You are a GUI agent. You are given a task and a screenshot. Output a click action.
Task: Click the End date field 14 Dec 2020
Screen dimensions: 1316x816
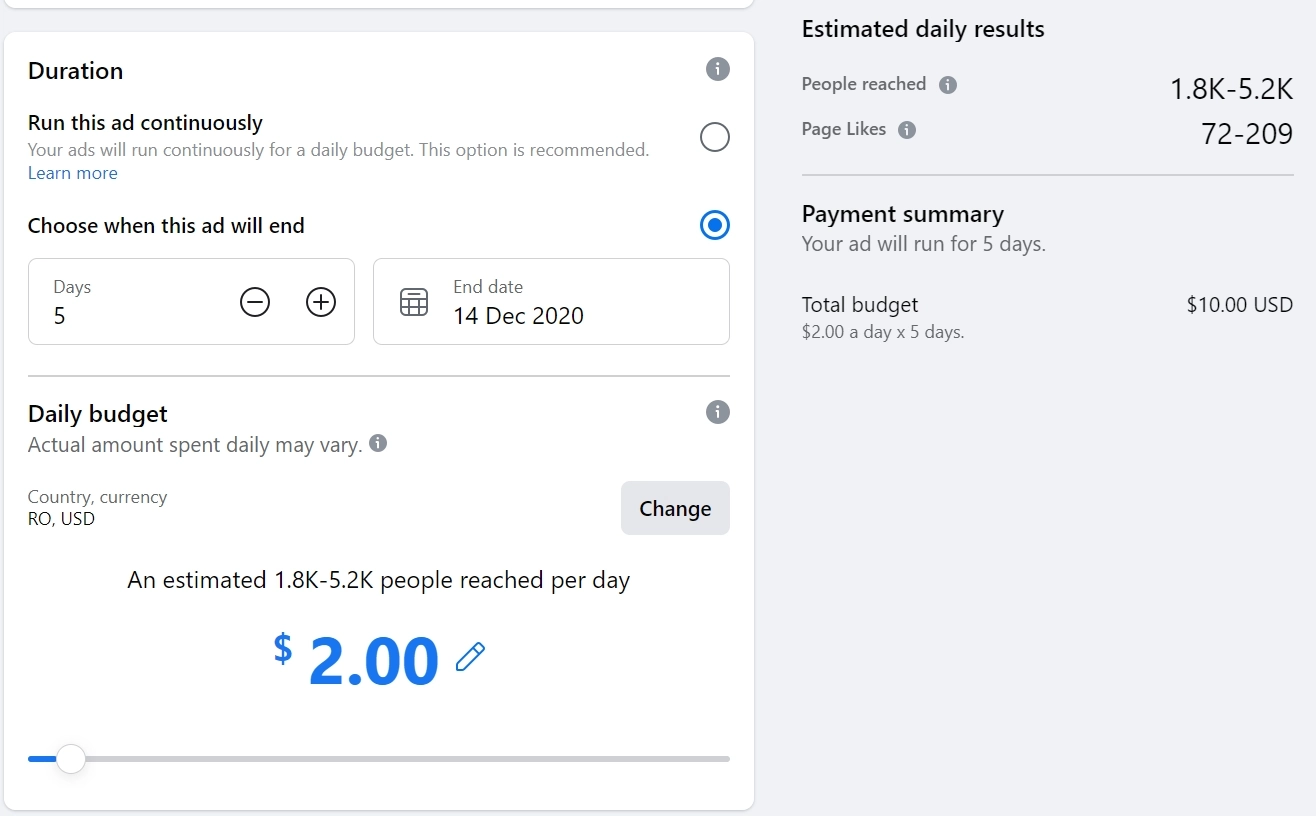551,302
